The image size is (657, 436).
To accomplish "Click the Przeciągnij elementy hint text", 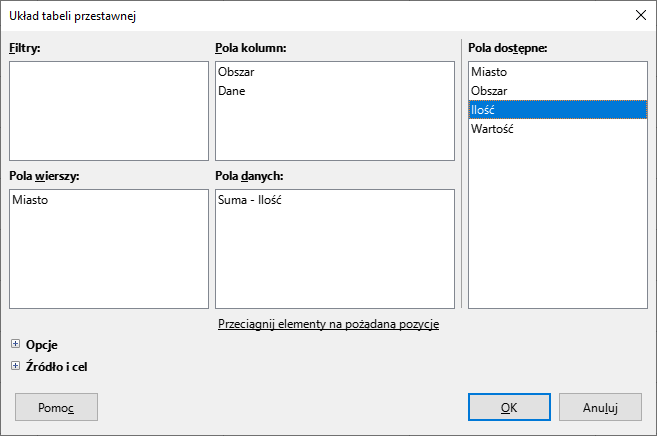I will pos(328,324).
